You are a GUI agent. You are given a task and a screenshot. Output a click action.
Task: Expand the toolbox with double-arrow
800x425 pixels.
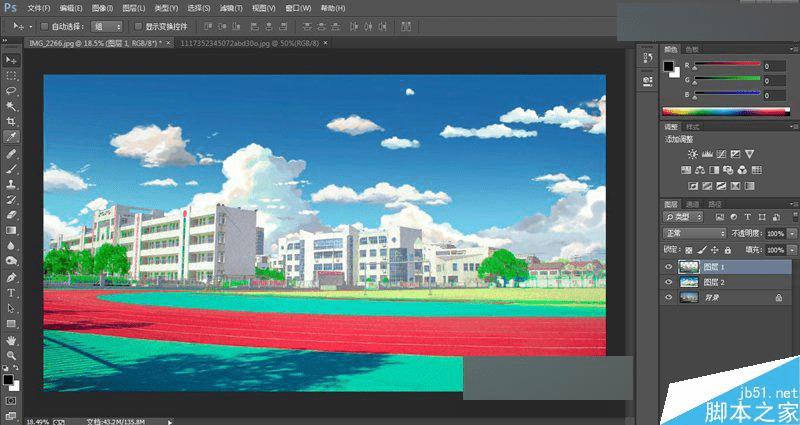coord(5,40)
